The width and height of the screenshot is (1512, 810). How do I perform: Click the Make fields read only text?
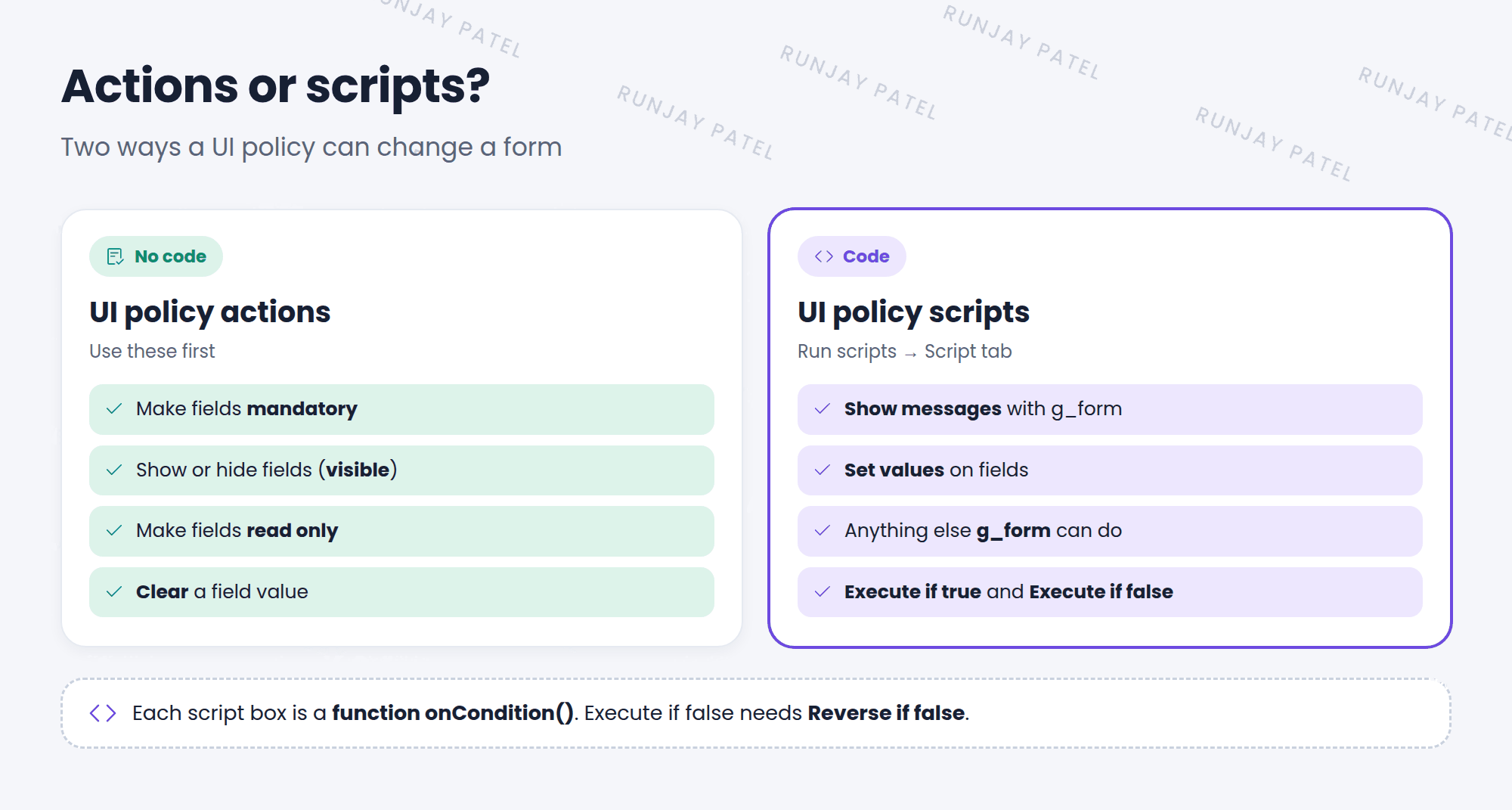point(237,531)
